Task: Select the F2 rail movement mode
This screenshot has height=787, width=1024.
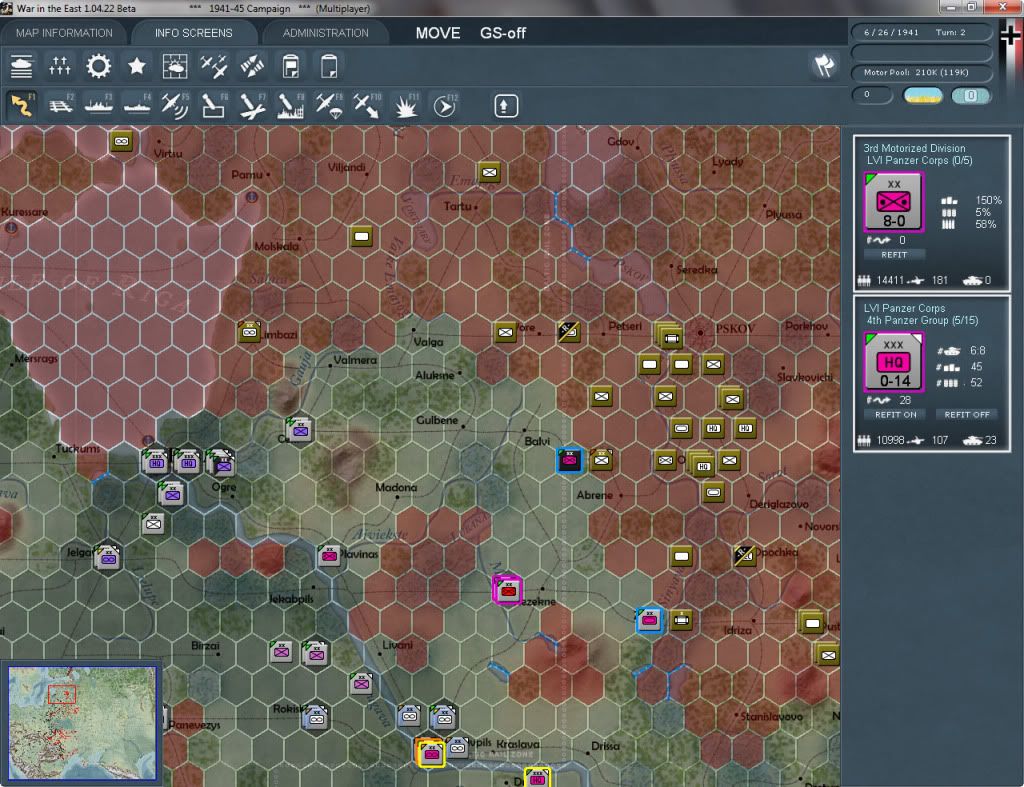Action: pos(61,106)
